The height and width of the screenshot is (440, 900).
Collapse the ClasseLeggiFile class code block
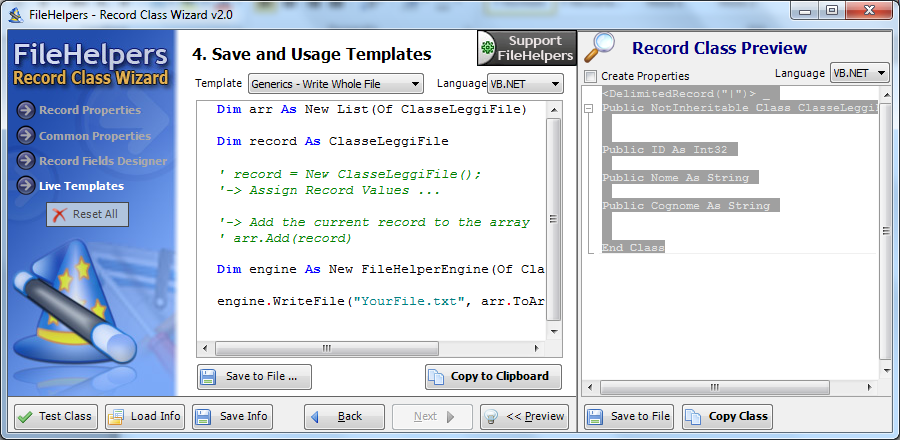(x=588, y=108)
